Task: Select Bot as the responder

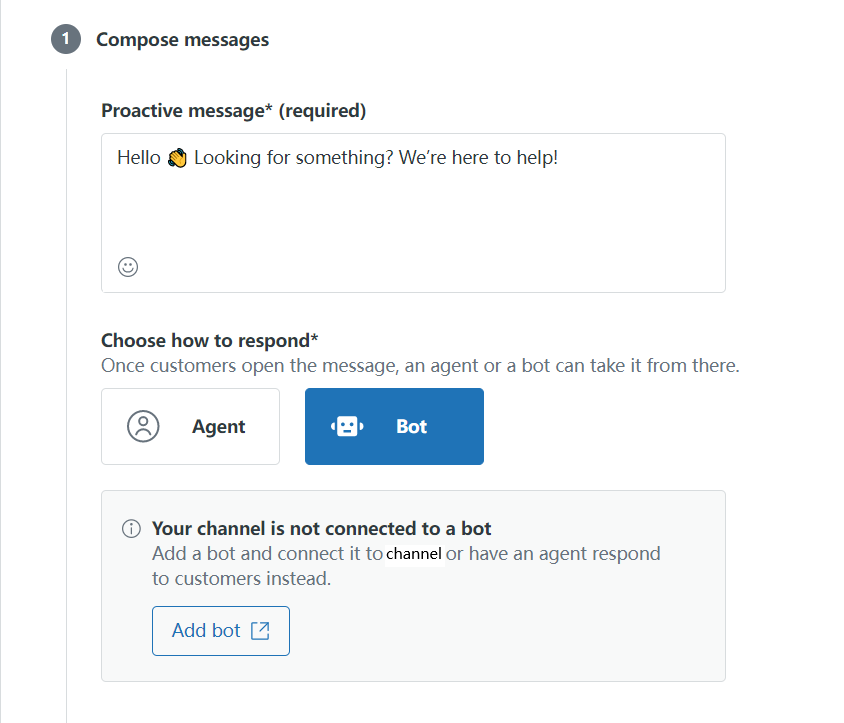Action: (394, 426)
